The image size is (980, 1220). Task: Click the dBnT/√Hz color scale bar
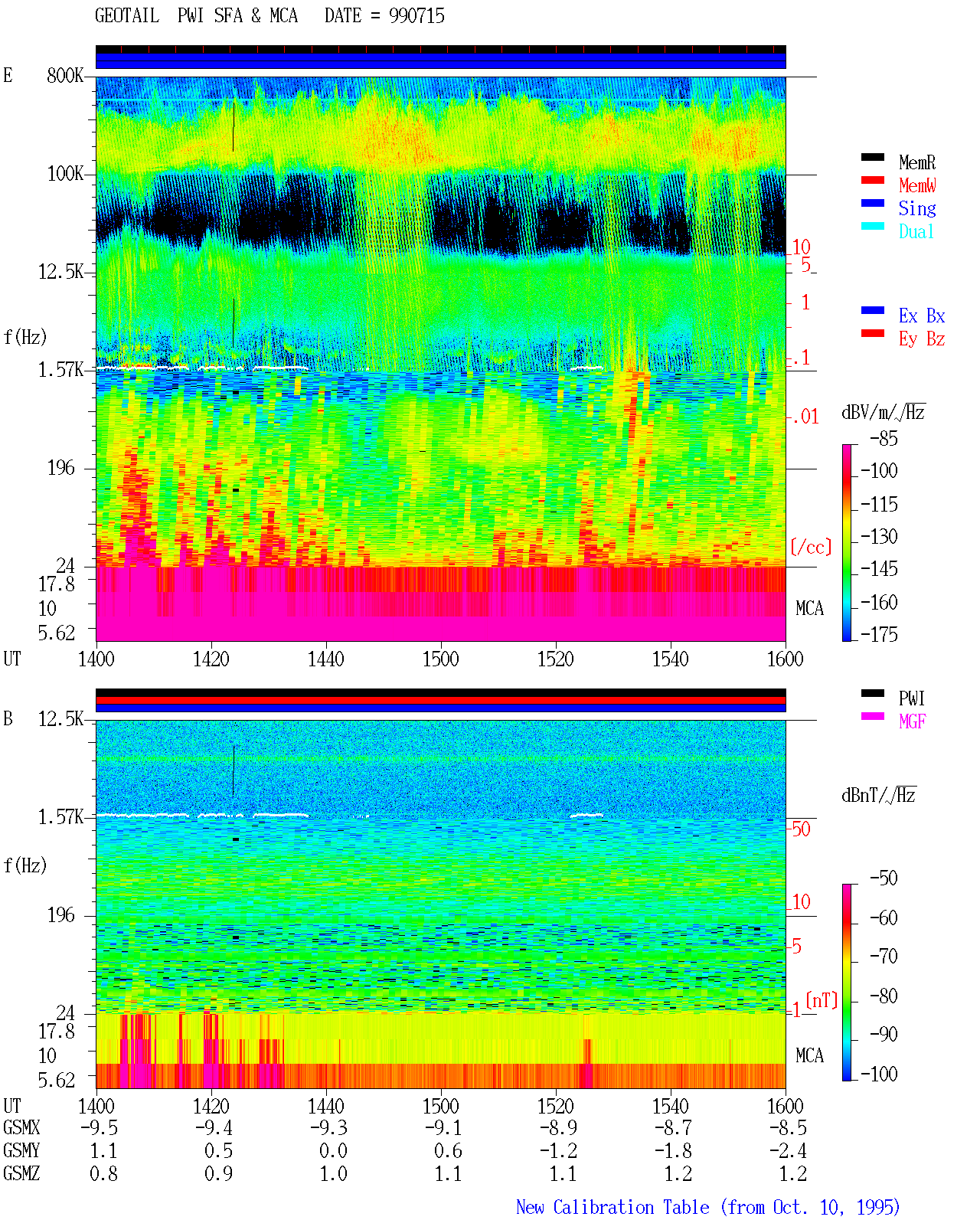click(x=846, y=983)
